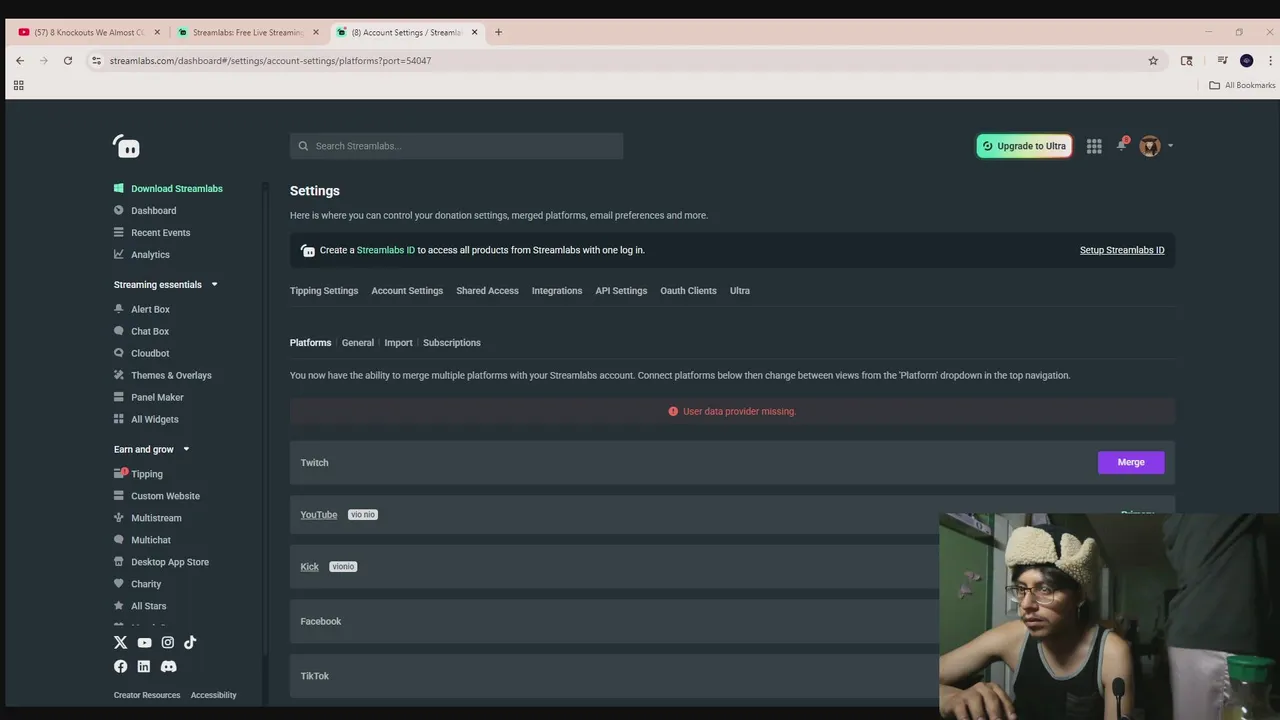
Task: Switch to the Oauth Clients tab
Action: pos(688,291)
